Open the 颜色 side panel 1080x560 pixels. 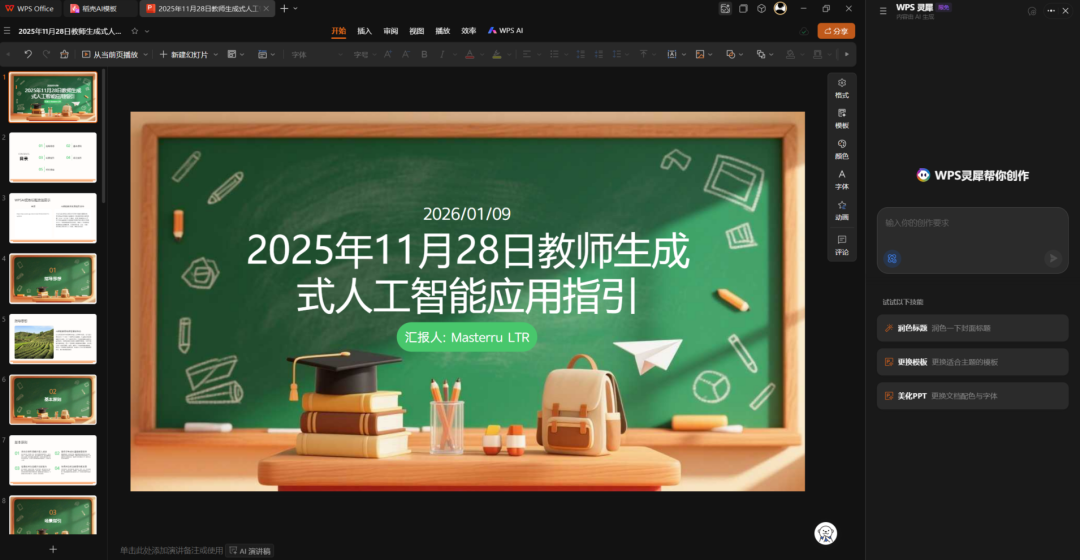(842, 149)
